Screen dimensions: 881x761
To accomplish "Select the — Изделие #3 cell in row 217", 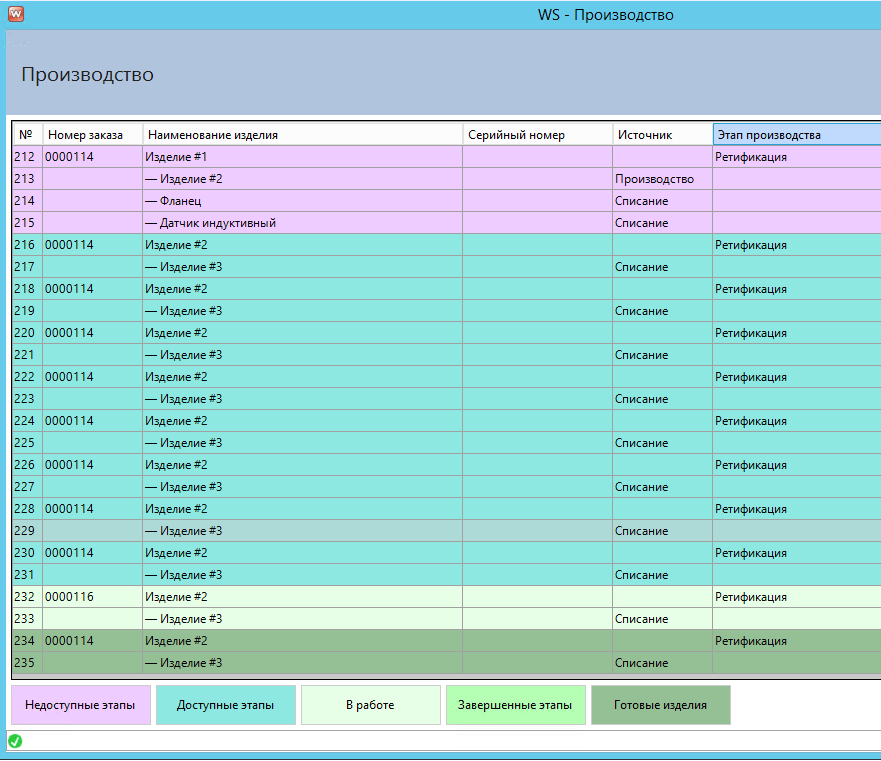I will point(303,267).
